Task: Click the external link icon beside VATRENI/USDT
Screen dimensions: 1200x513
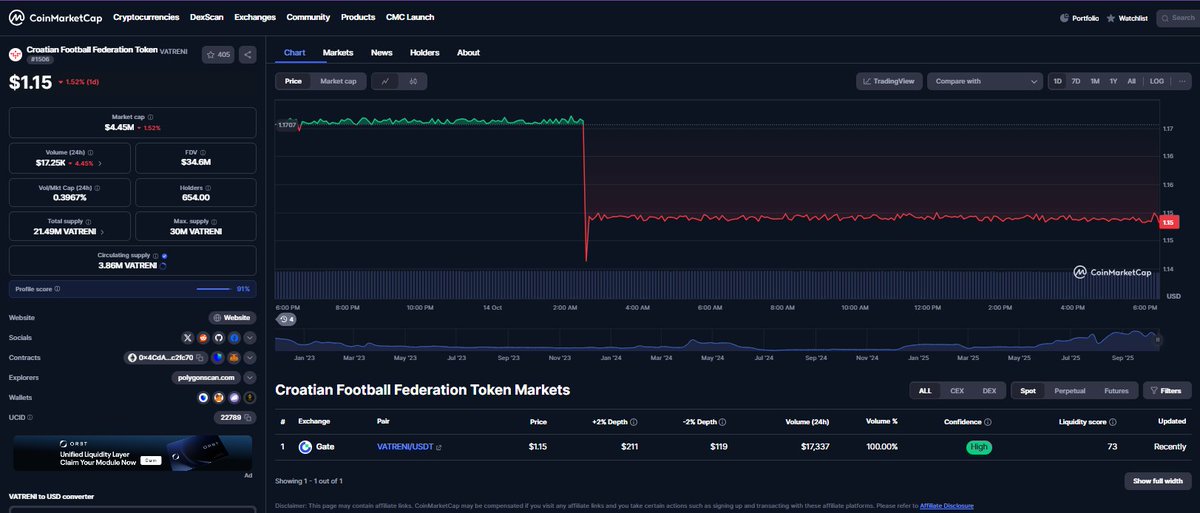Action: pyautogui.click(x=439, y=447)
